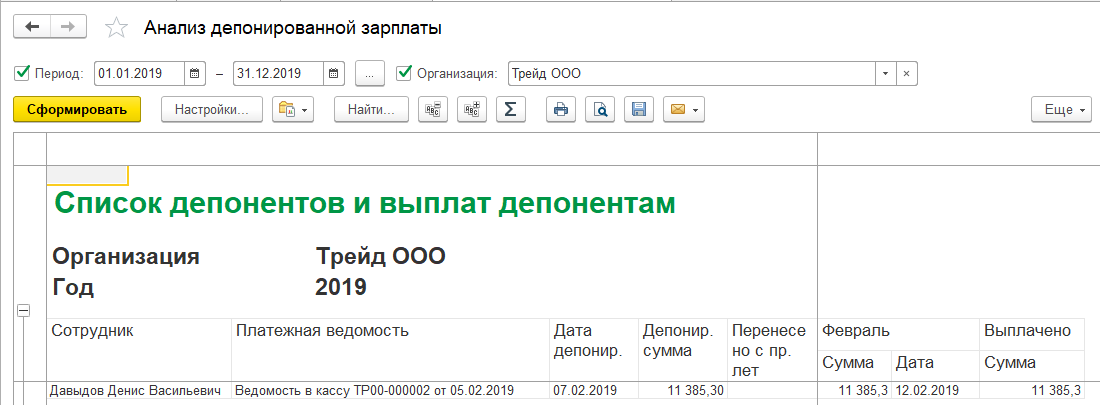Expand all groups icon

[472, 109]
